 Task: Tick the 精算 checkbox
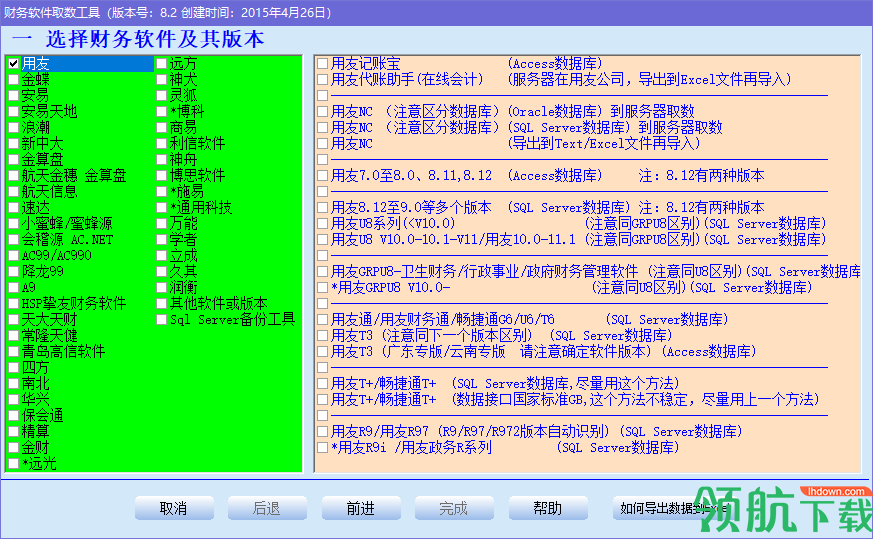tap(14, 432)
